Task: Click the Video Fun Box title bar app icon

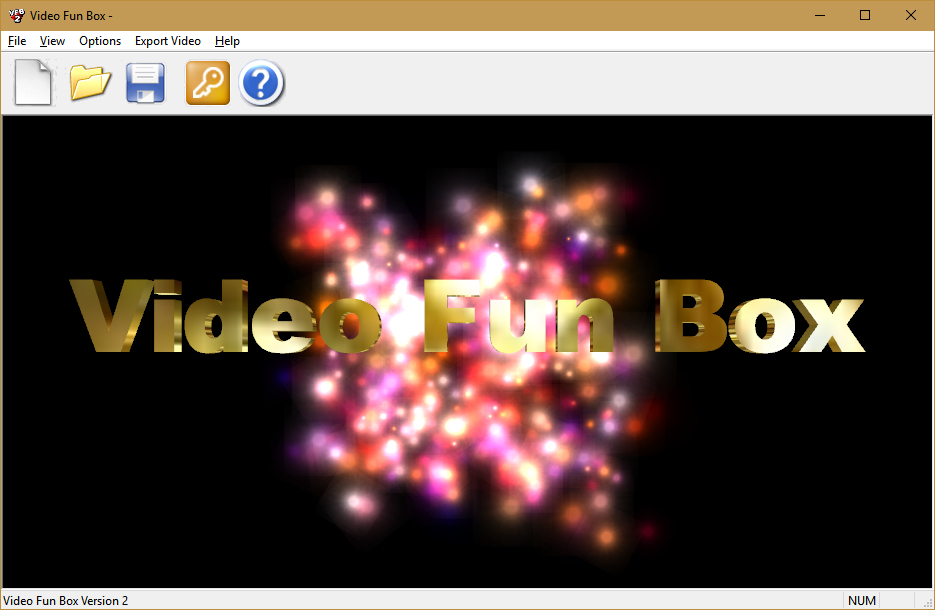Action: click(16, 16)
